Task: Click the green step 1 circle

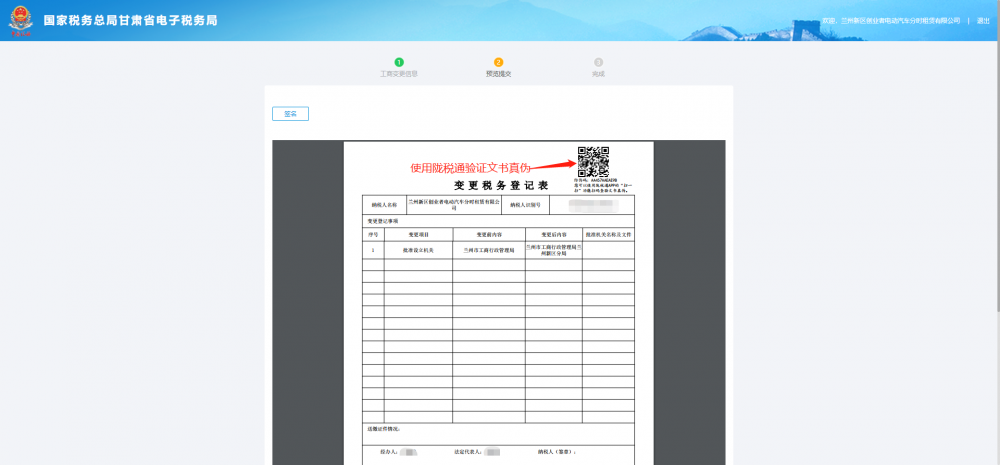Action: point(399,62)
